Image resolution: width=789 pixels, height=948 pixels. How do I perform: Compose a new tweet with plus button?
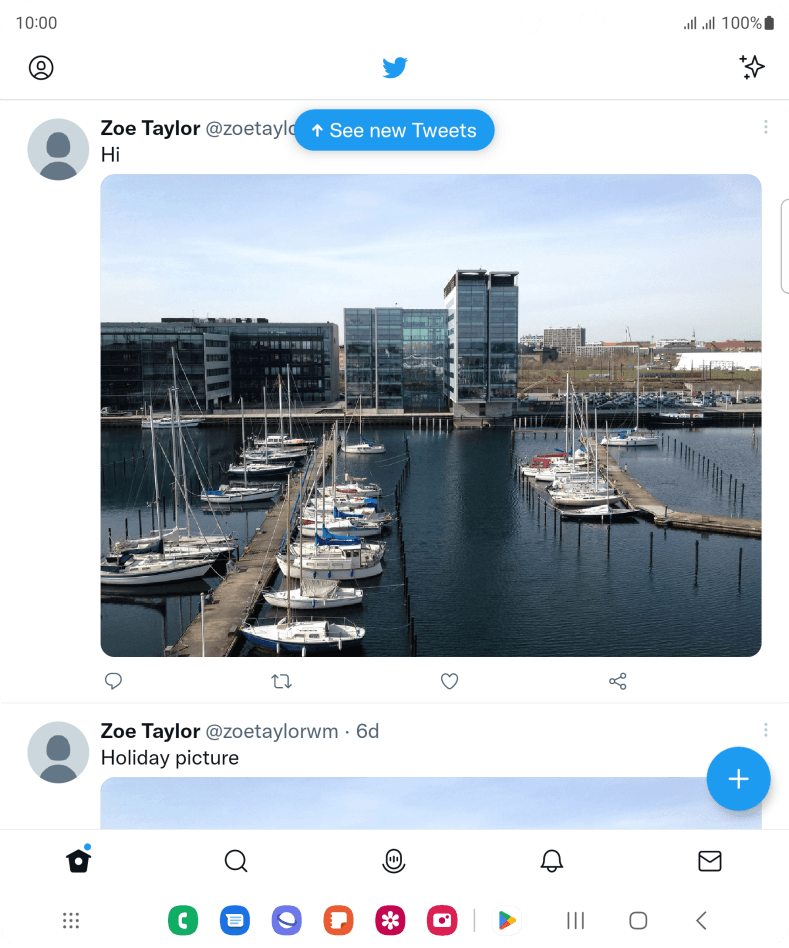click(x=738, y=779)
